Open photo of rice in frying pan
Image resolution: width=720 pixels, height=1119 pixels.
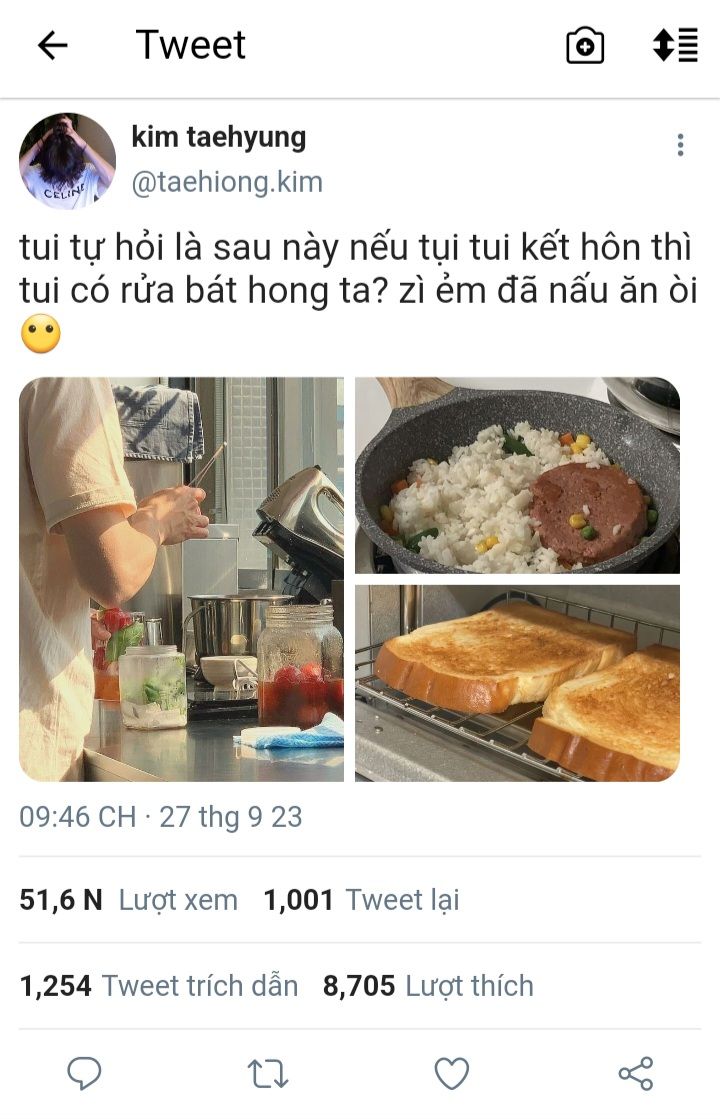[517, 475]
